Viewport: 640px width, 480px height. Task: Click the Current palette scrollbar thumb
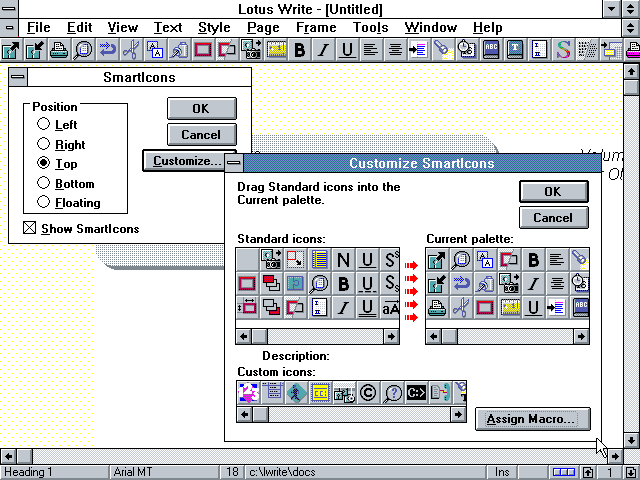tap(449, 336)
